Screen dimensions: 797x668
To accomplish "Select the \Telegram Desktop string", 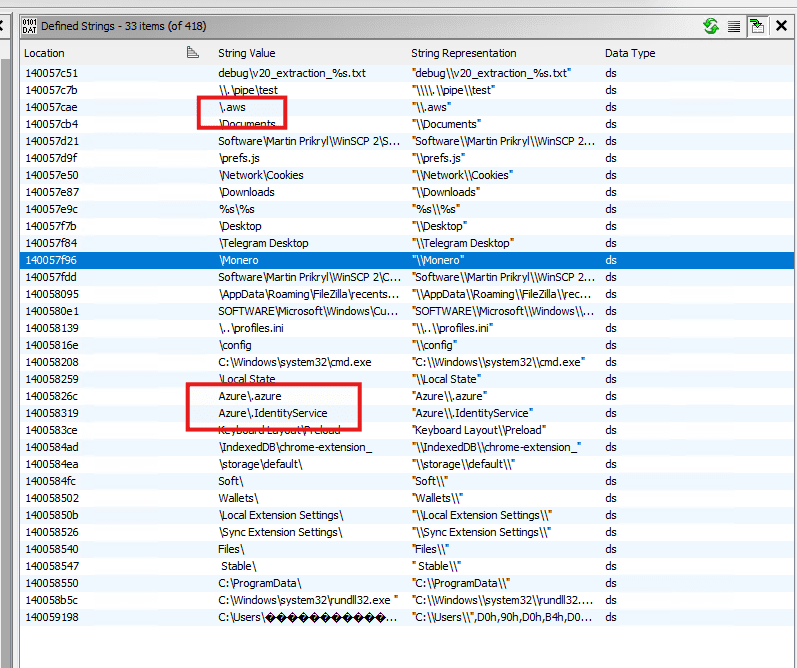I will [x=263, y=243].
